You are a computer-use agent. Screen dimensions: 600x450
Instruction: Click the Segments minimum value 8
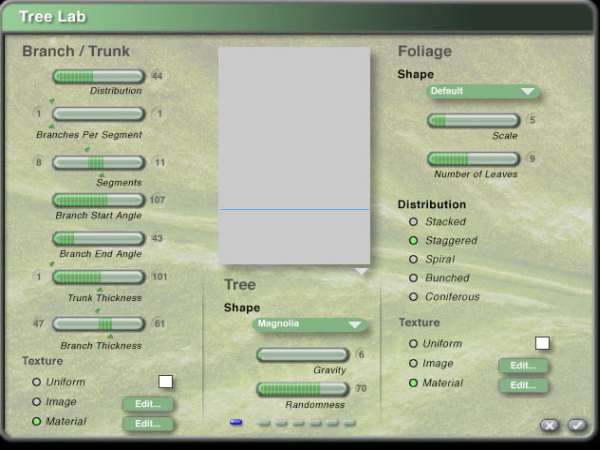pyautogui.click(x=39, y=162)
